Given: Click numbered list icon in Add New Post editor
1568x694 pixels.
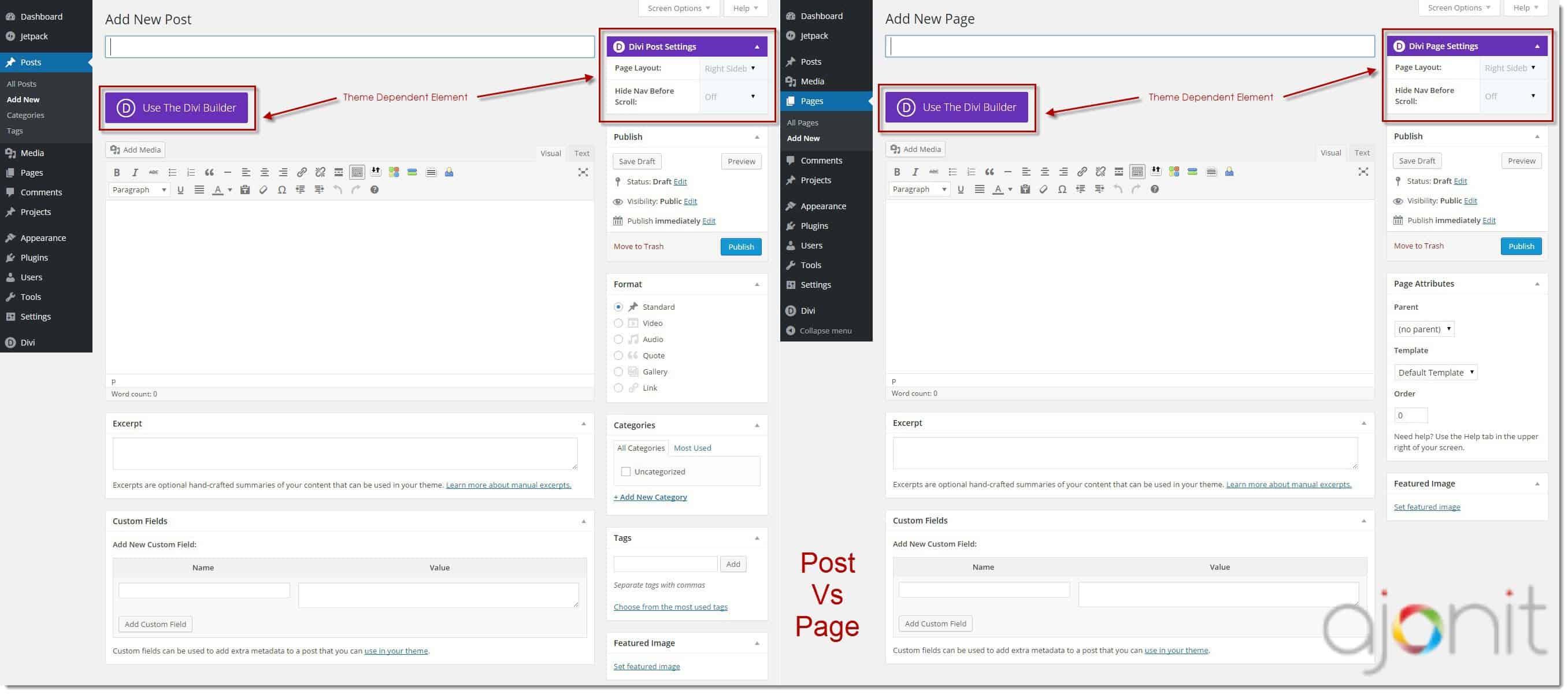Looking at the screenshot, I should 191,172.
